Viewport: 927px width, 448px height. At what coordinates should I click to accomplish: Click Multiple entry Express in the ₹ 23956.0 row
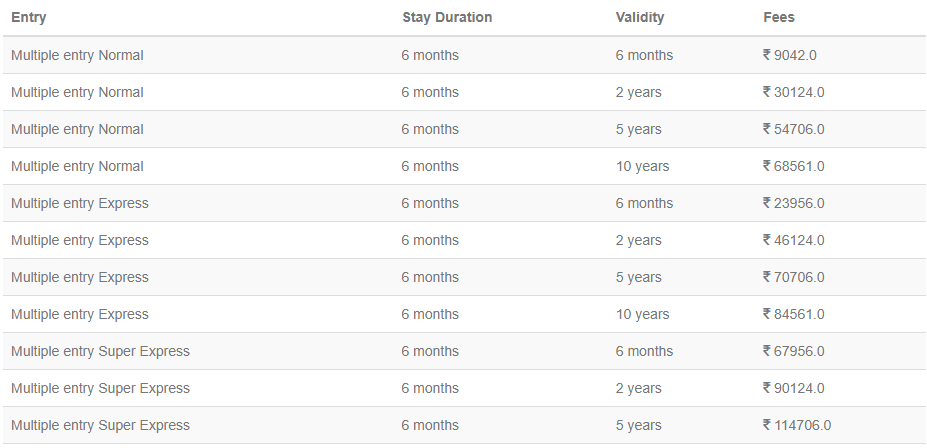pyautogui.click(x=80, y=204)
